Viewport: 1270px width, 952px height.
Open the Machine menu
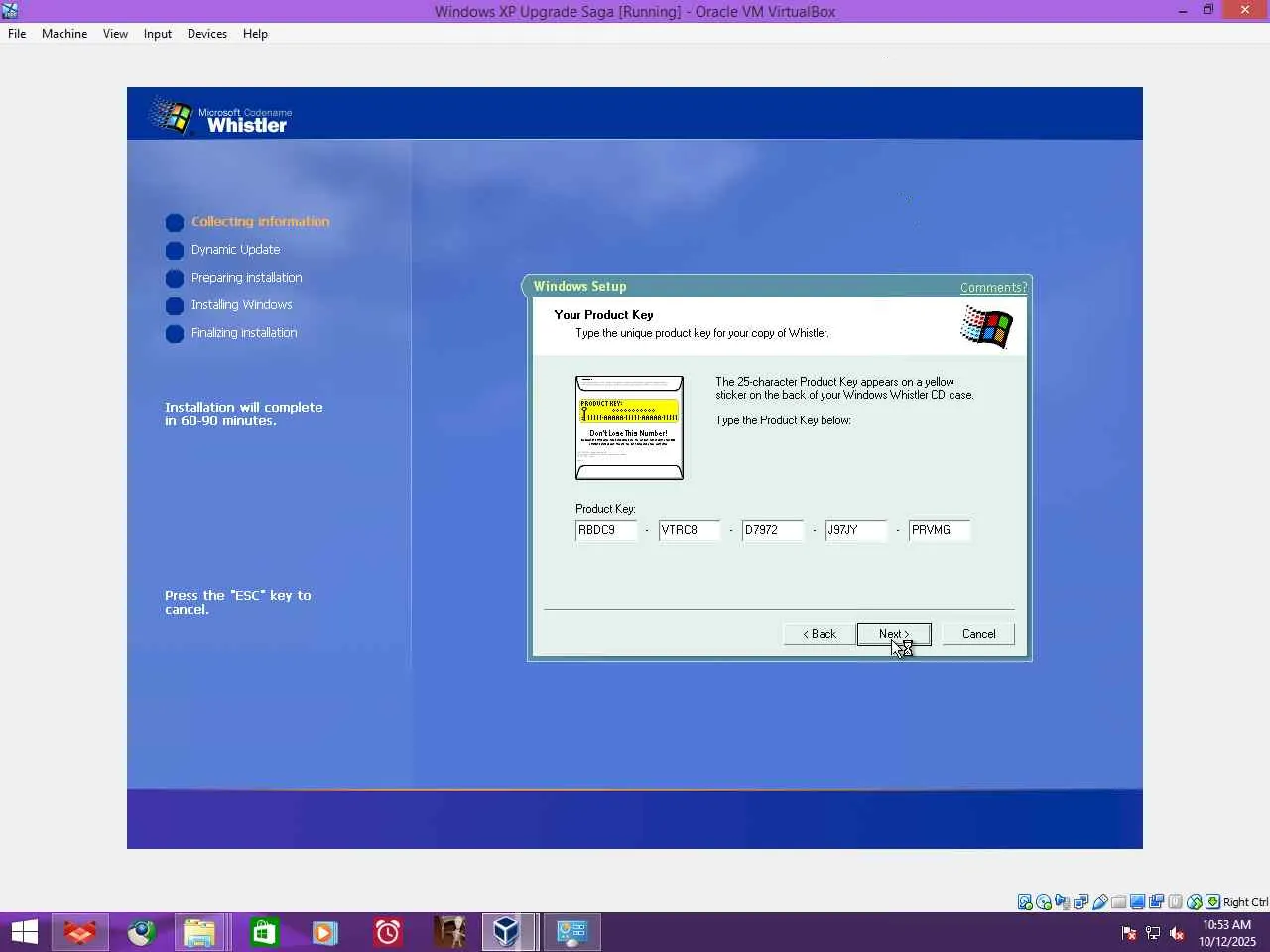(x=64, y=33)
